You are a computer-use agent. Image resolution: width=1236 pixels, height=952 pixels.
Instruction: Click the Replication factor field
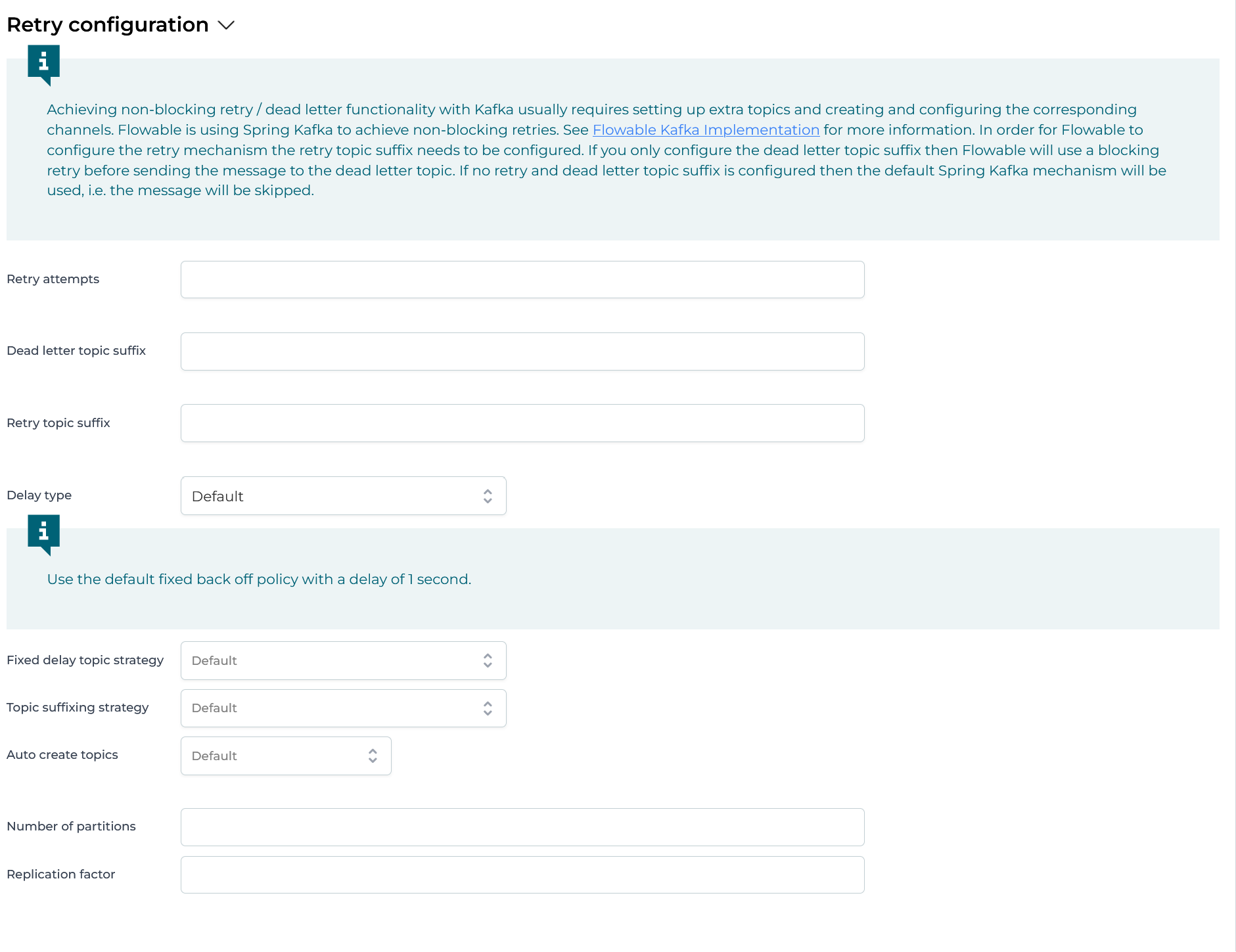[x=522, y=874]
